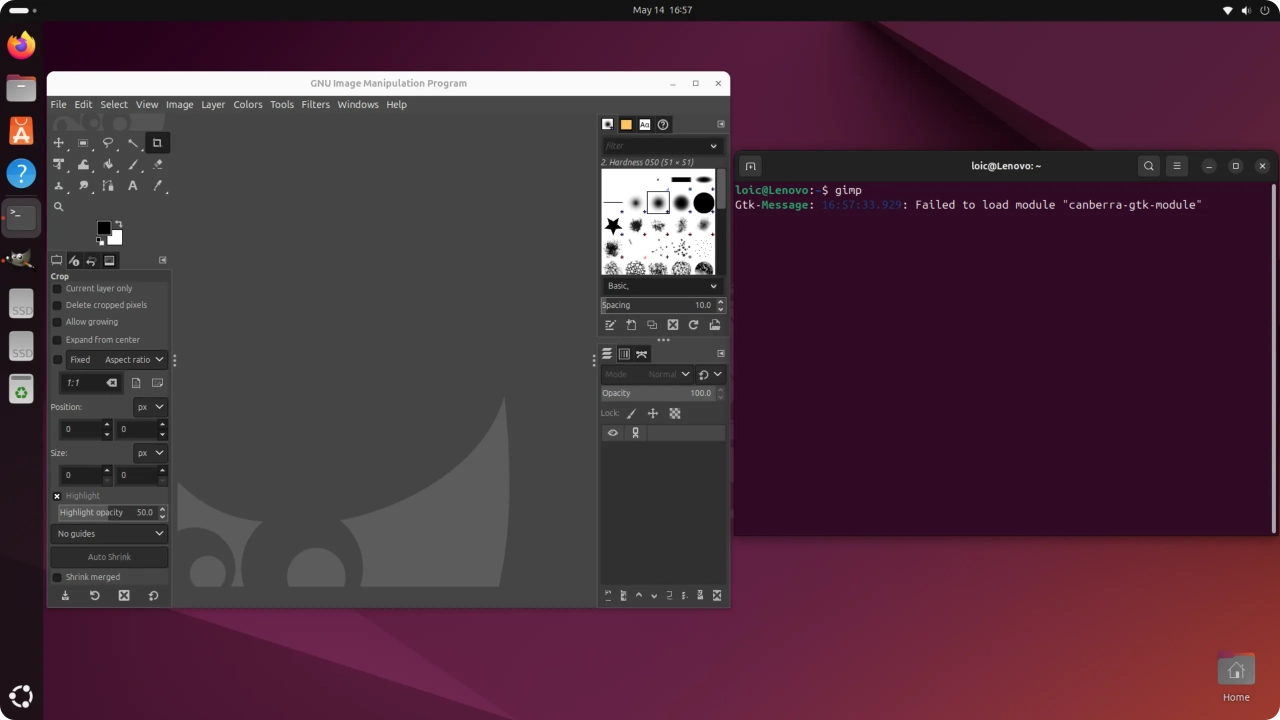Select the Hardness 050 brush thumbnail
Image resolution: width=1280 pixels, height=720 pixels.
coord(658,203)
